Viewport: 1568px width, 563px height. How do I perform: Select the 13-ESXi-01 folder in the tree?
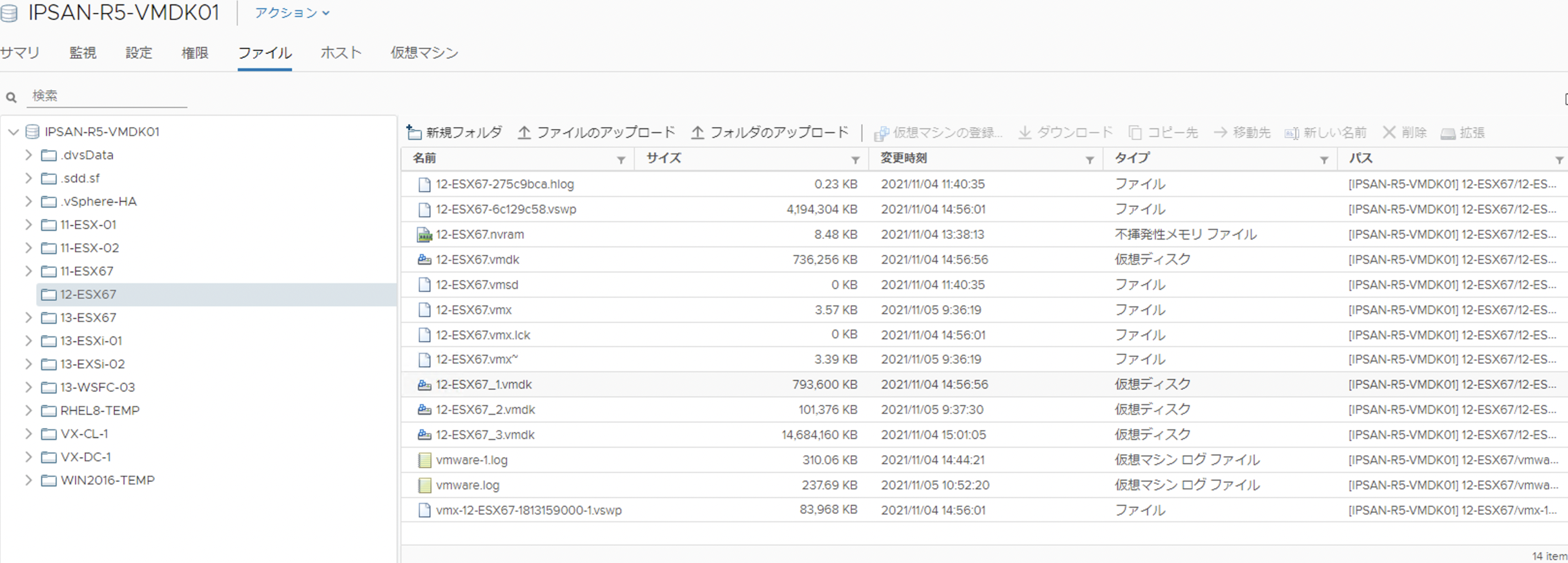coord(91,341)
